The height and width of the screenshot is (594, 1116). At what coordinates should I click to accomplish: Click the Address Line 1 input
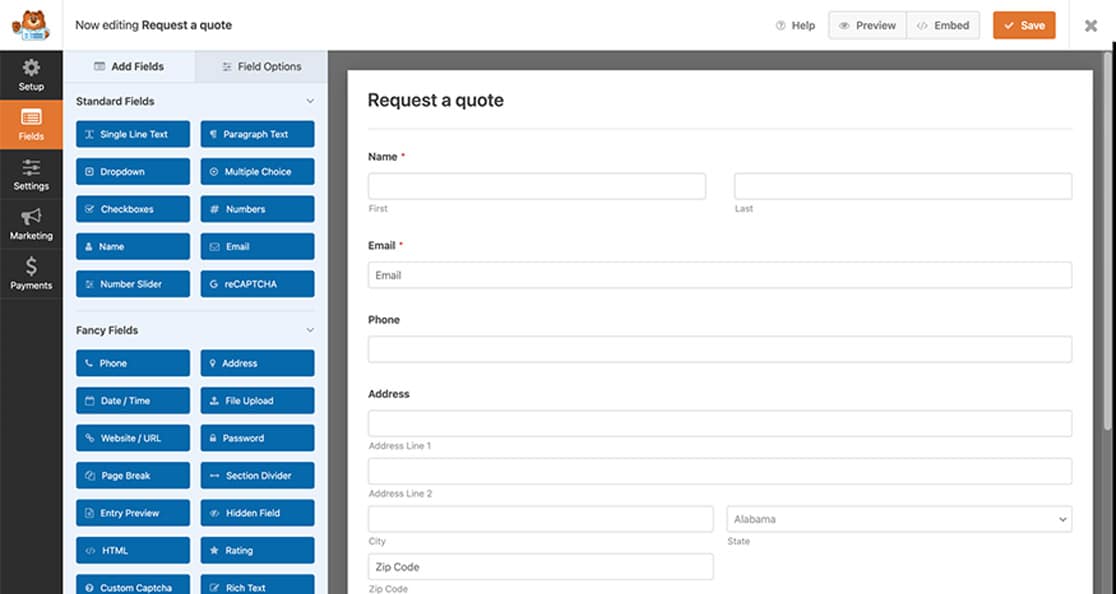[720, 423]
